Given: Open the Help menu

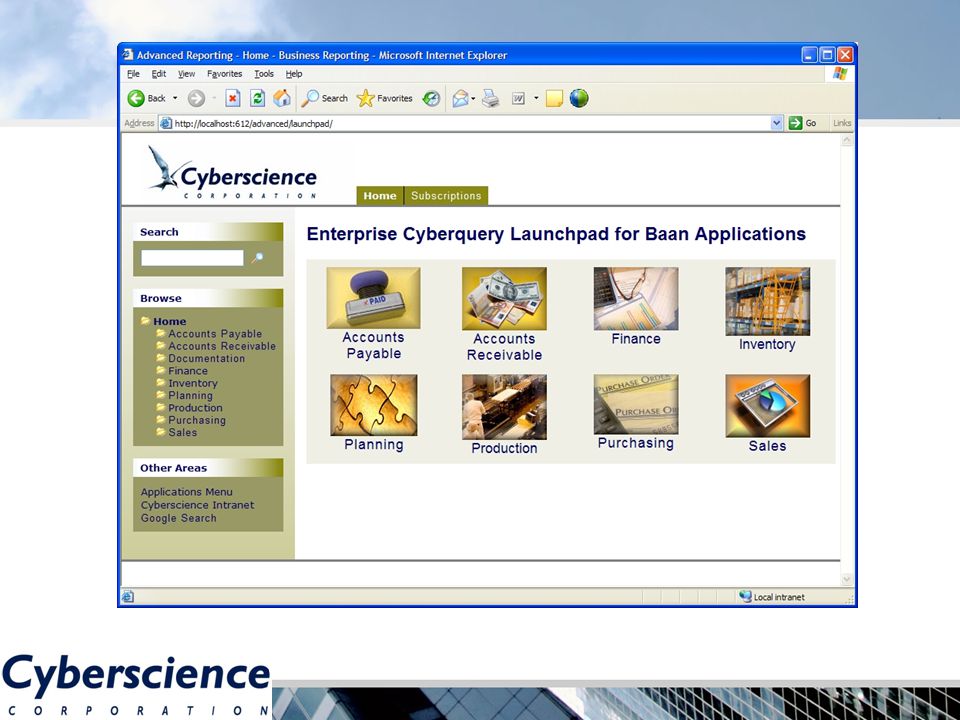Looking at the screenshot, I should coord(294,73).
